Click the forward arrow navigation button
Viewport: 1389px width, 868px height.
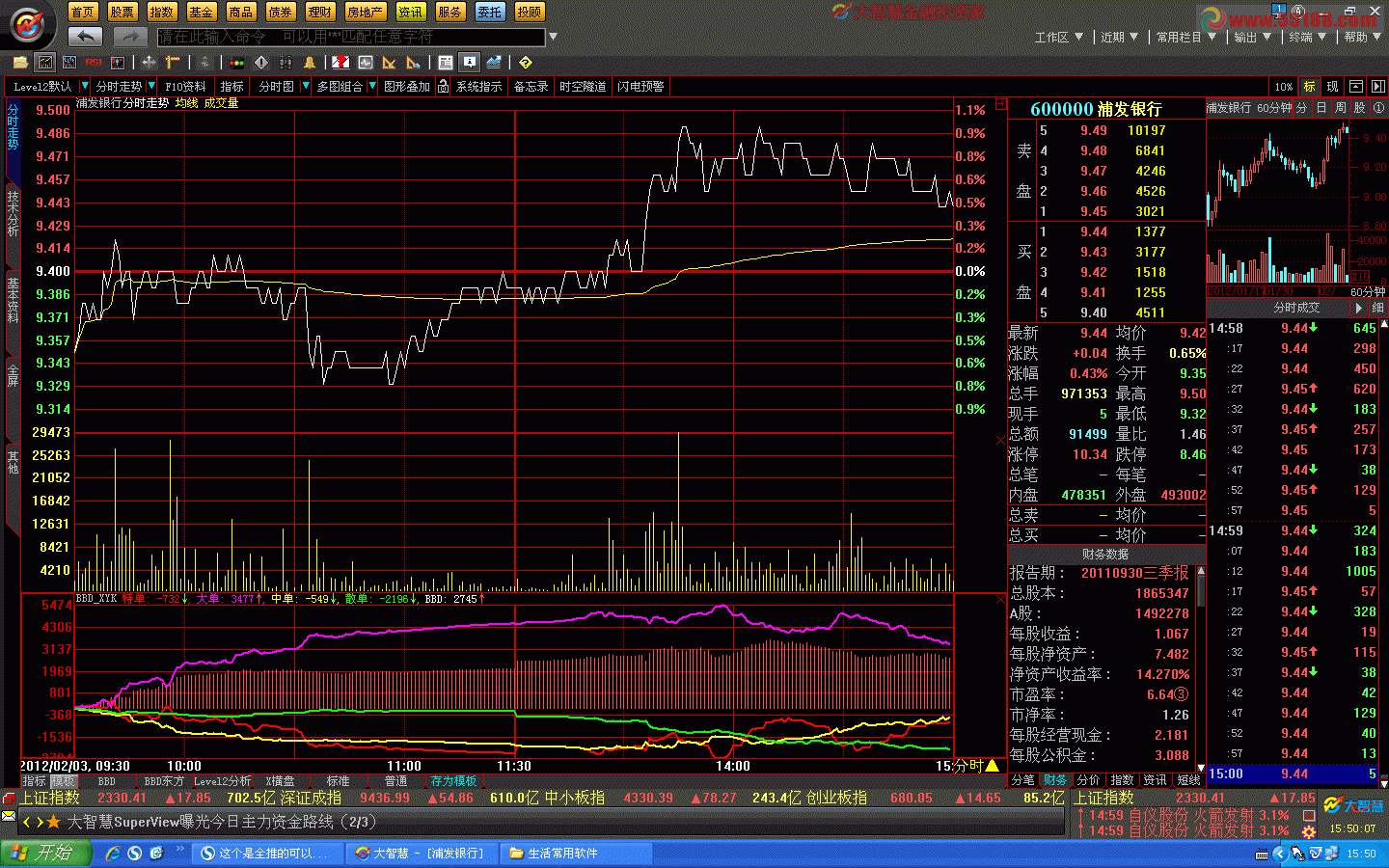coord(129,37)
